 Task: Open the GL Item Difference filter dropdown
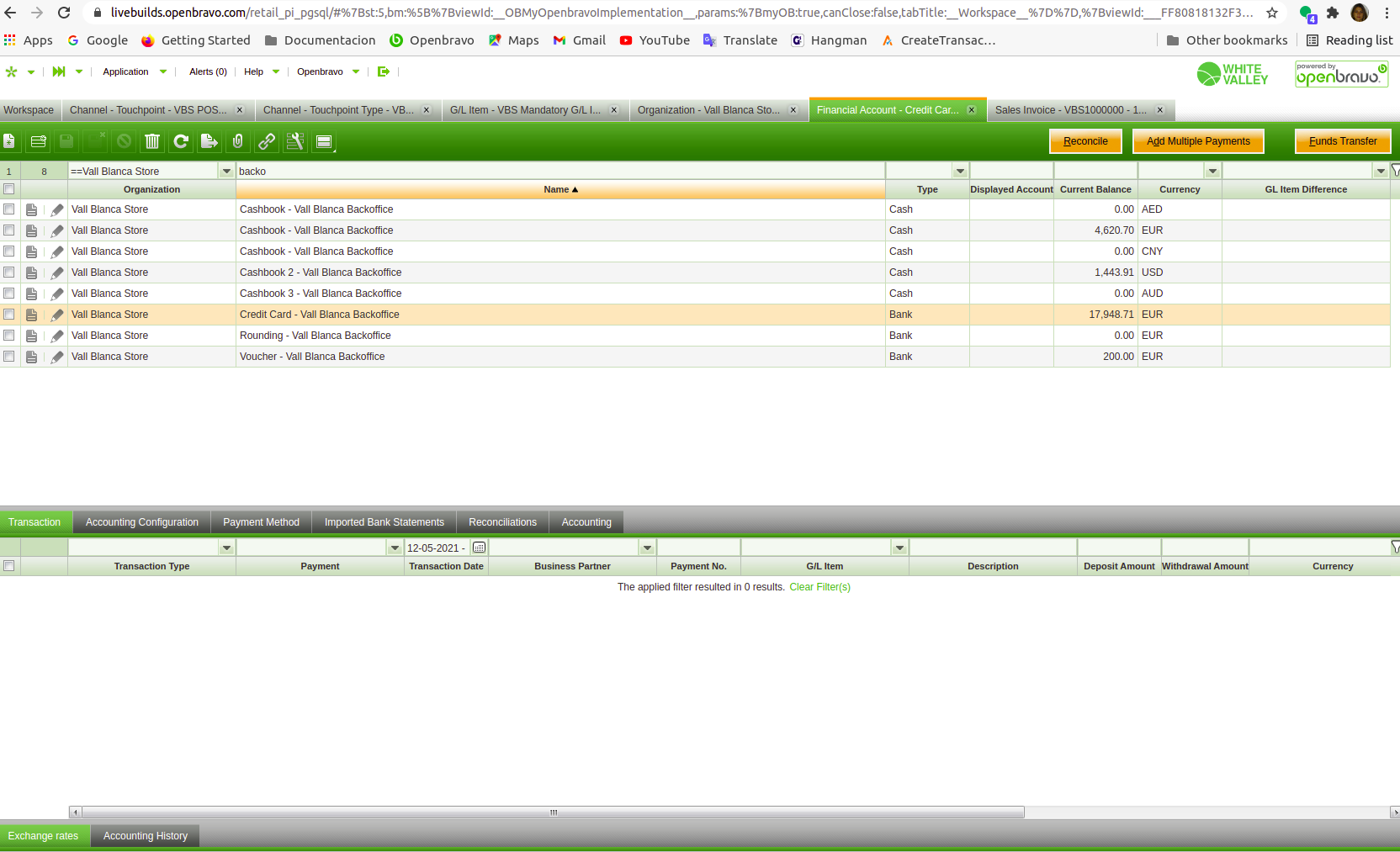pyautogui.click(x=1381, y=171)
